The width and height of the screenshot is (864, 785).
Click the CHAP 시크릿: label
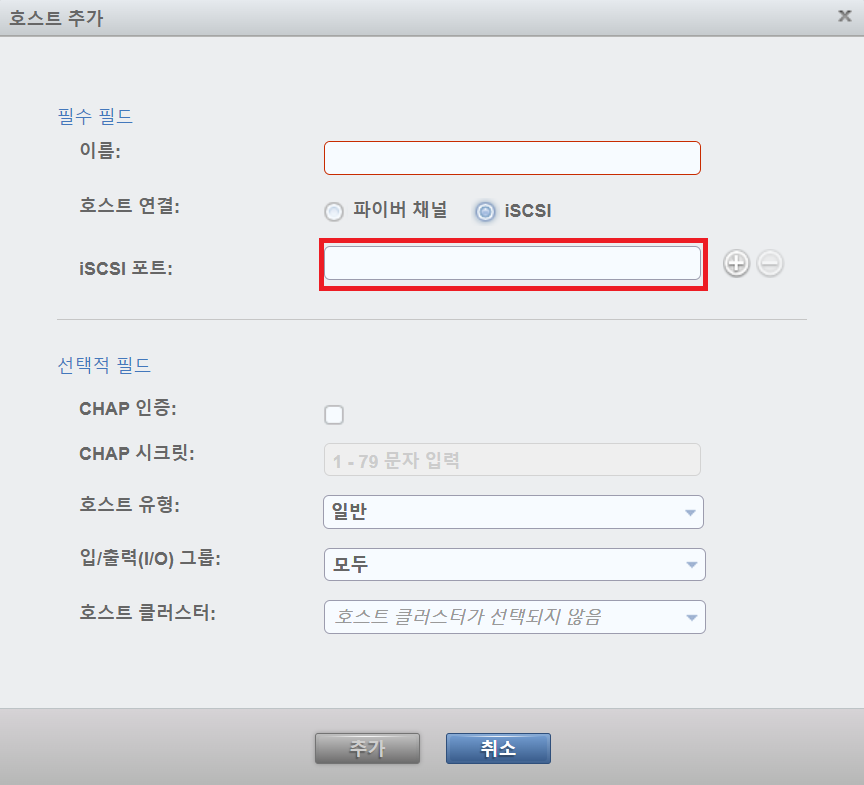coord(137,453)
